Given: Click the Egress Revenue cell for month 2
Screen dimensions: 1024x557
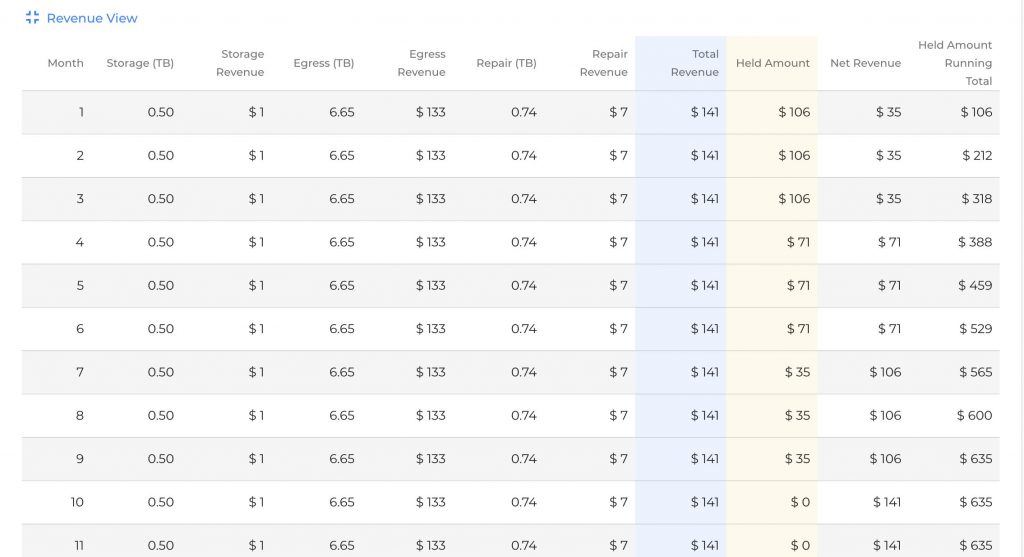Looking at the screenshot, I should pyautogui.click(x=431, y=155).
